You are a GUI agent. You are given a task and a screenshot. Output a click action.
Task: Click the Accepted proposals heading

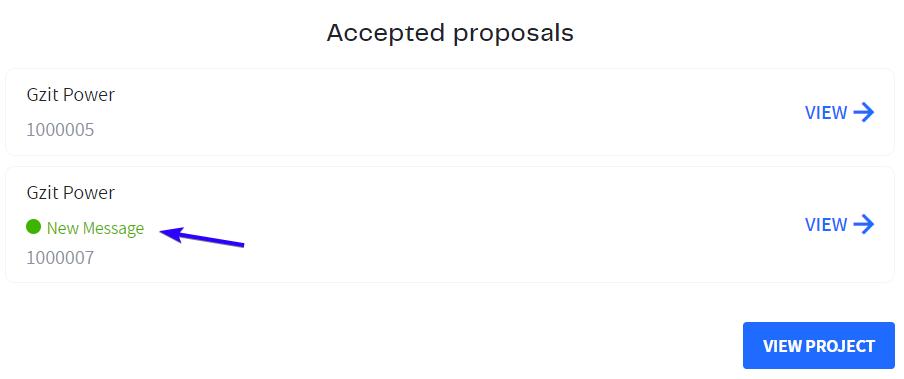pyautogui.click(x=450, y=33)
